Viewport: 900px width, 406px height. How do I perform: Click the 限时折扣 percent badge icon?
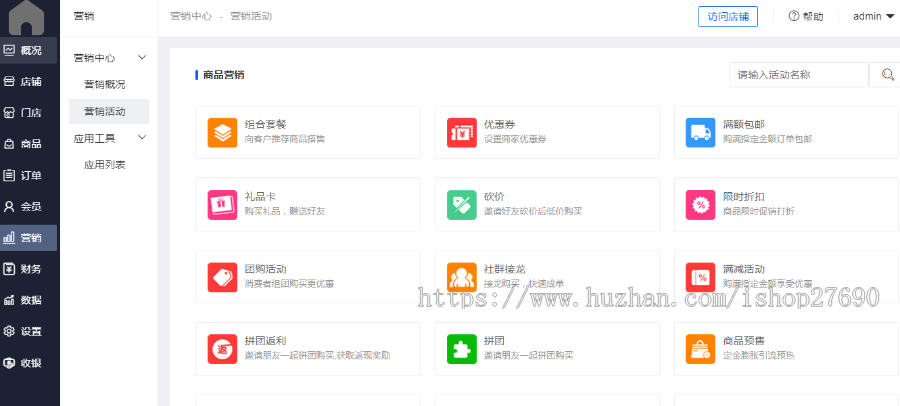700,205
